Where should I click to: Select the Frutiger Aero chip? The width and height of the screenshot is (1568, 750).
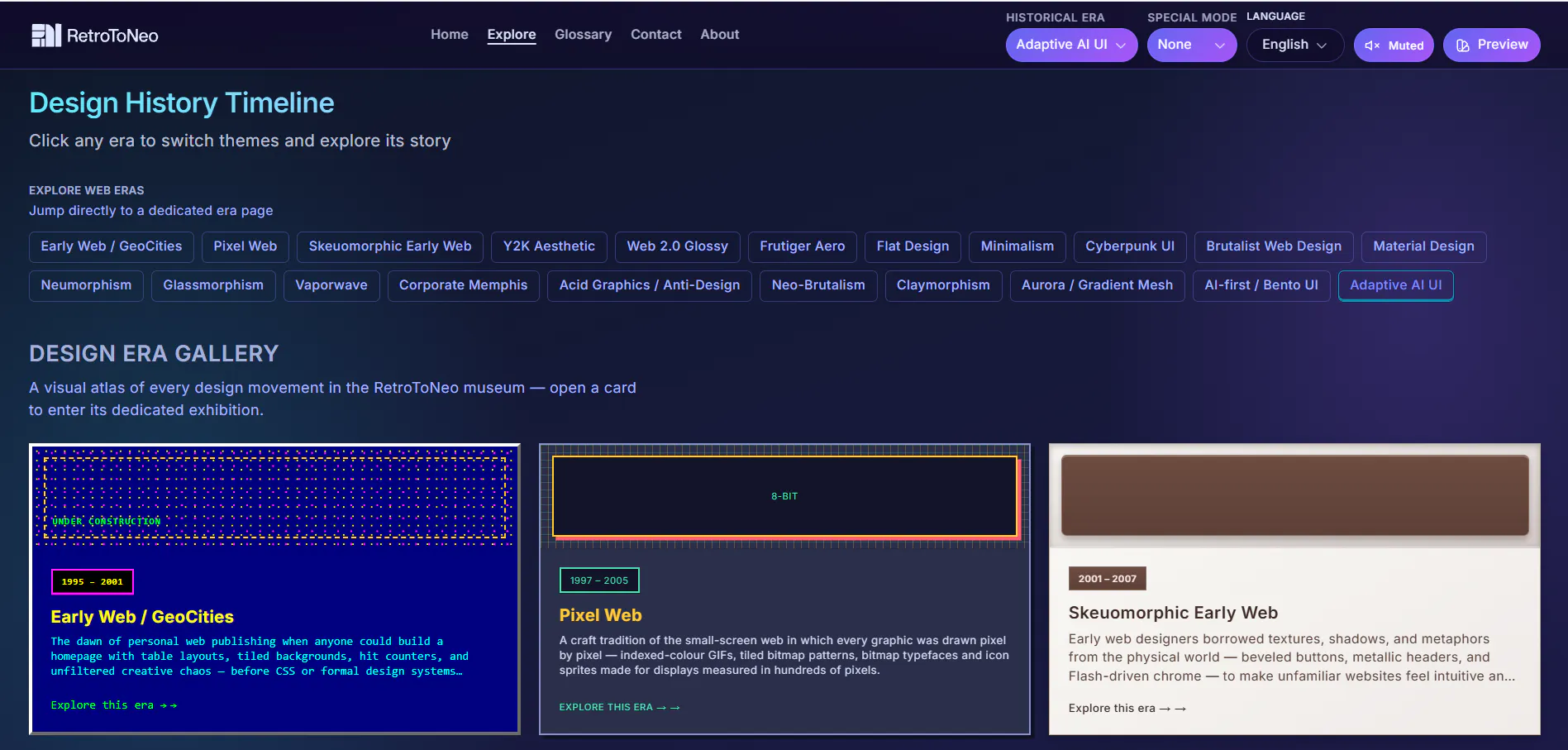pyautogui.click(x=803, y=246)
